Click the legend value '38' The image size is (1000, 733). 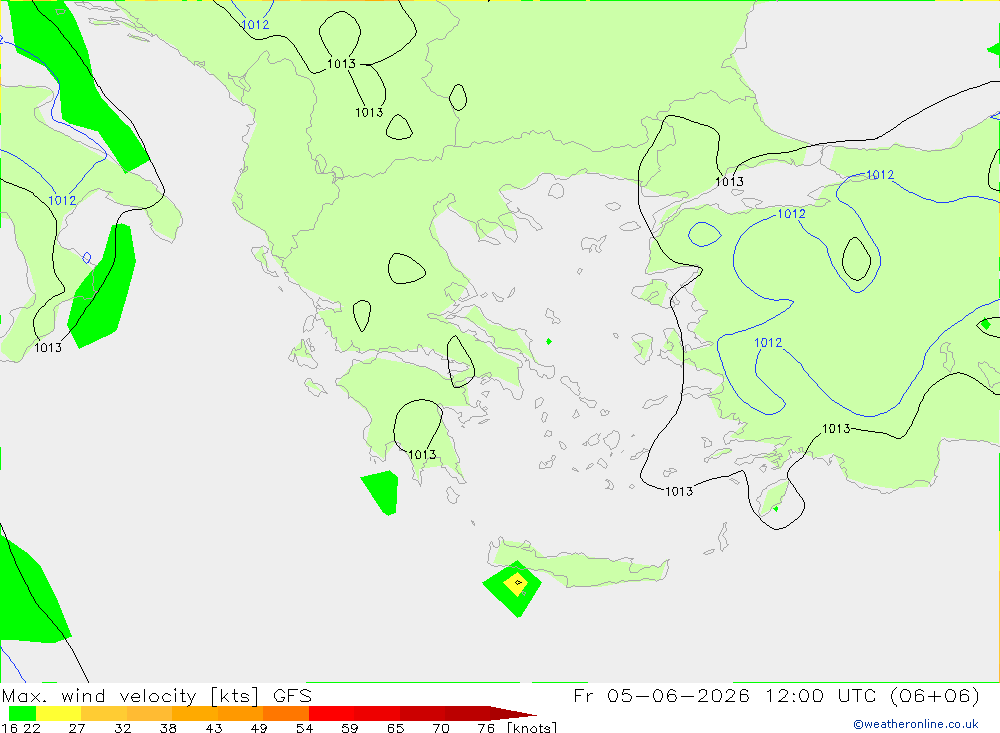[x=168, y=728]
